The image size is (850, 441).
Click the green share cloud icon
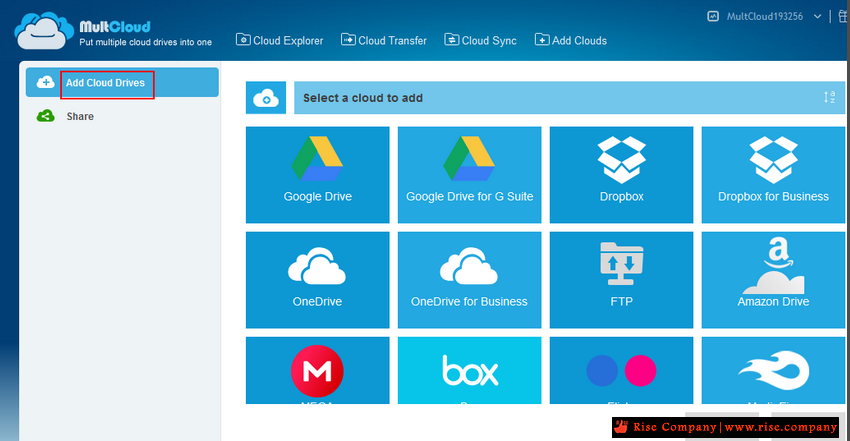[46, 116]
